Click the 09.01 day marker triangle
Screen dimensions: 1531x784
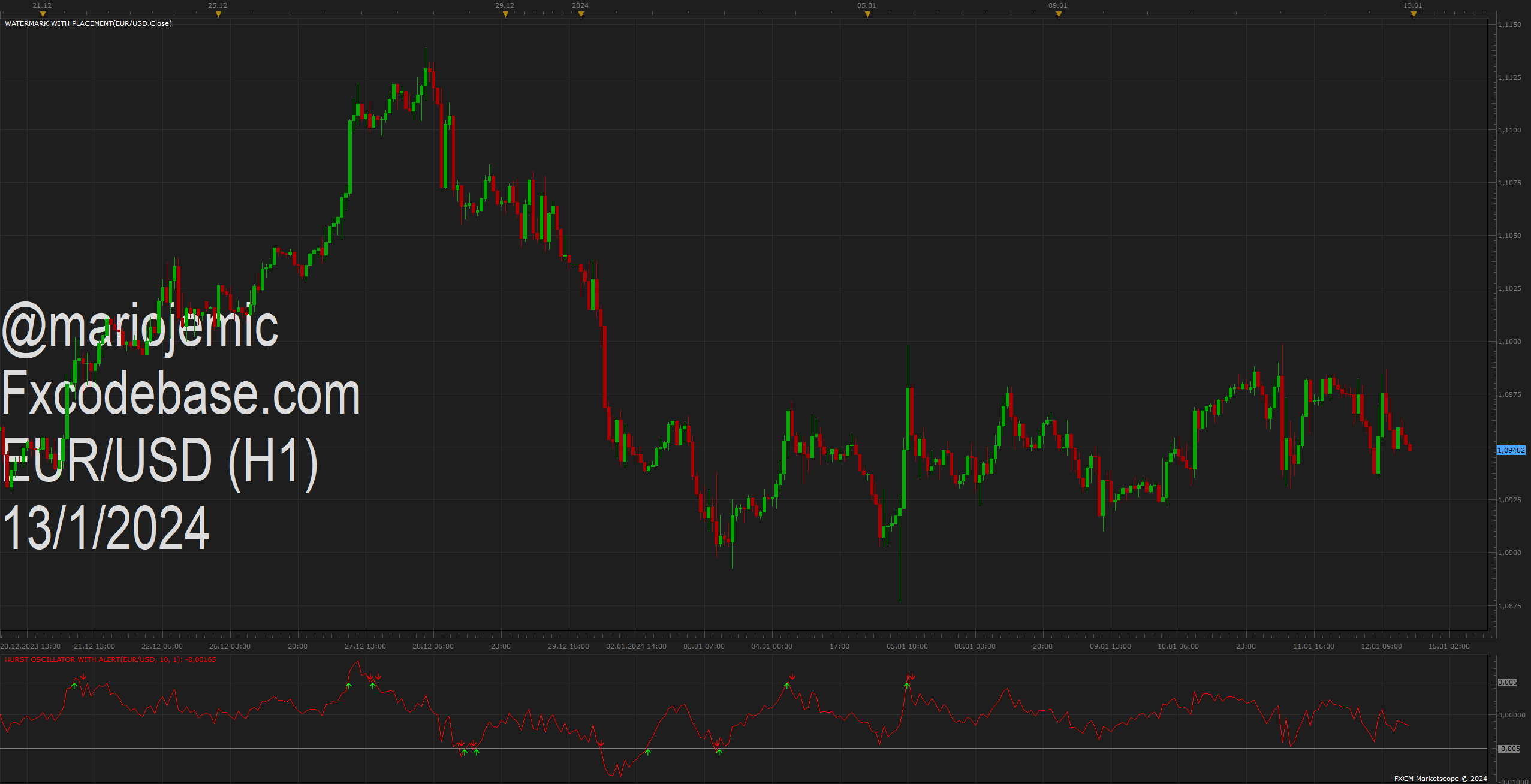click(1059, 14)
